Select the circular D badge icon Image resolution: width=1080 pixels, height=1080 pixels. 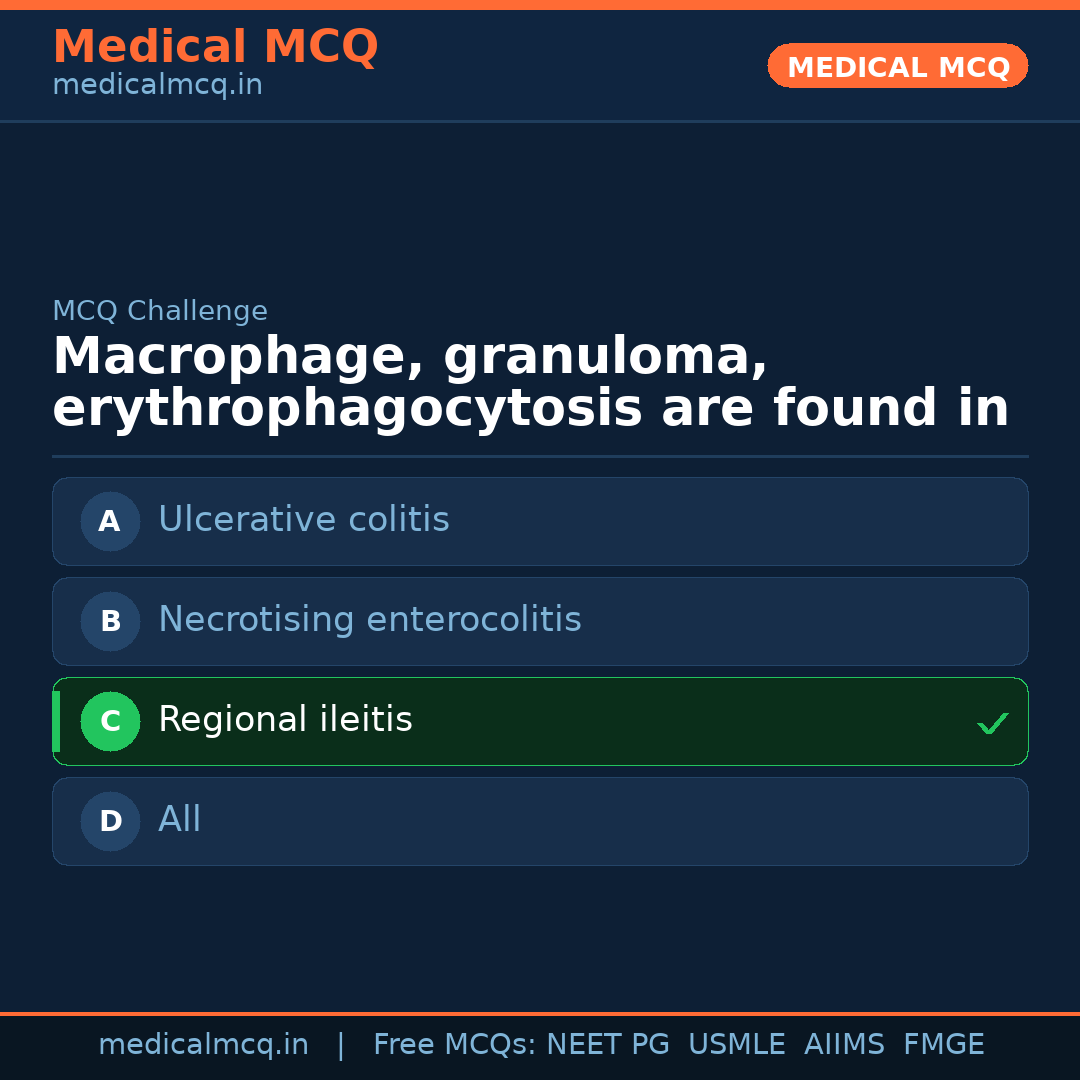pyautogui.click(x=110, y=821)
